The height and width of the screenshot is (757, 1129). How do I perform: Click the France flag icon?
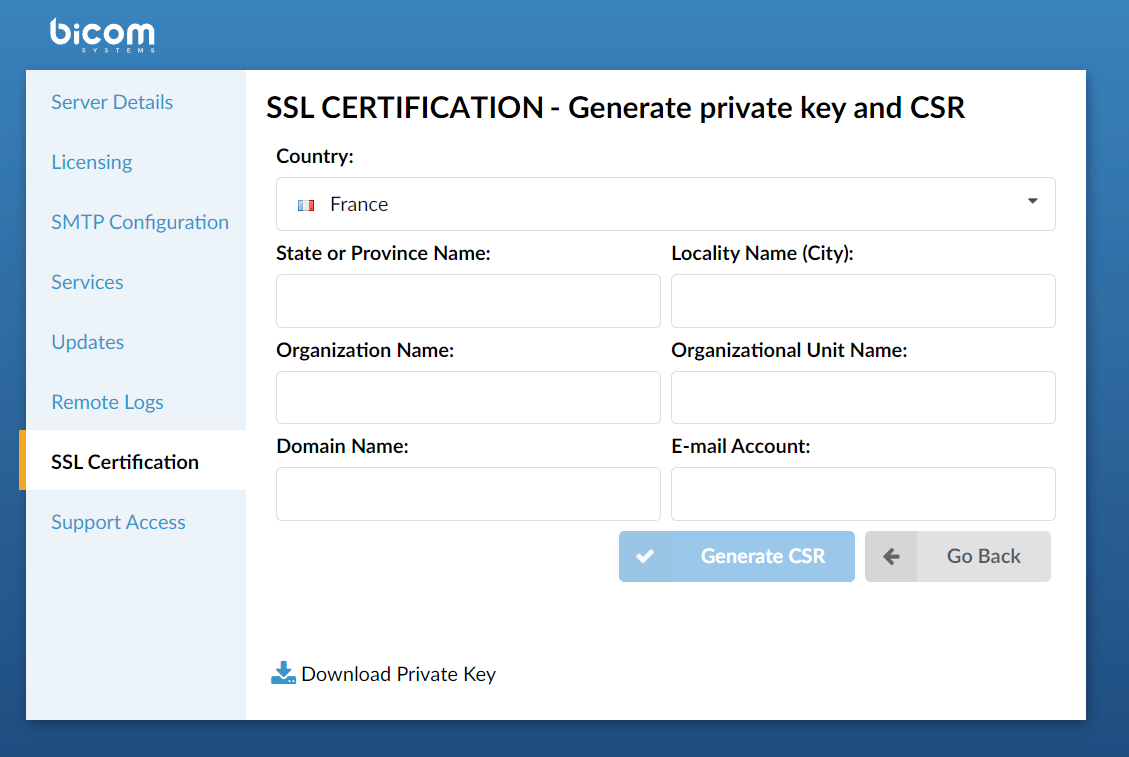pyautogui.click(x=306, y=205)
